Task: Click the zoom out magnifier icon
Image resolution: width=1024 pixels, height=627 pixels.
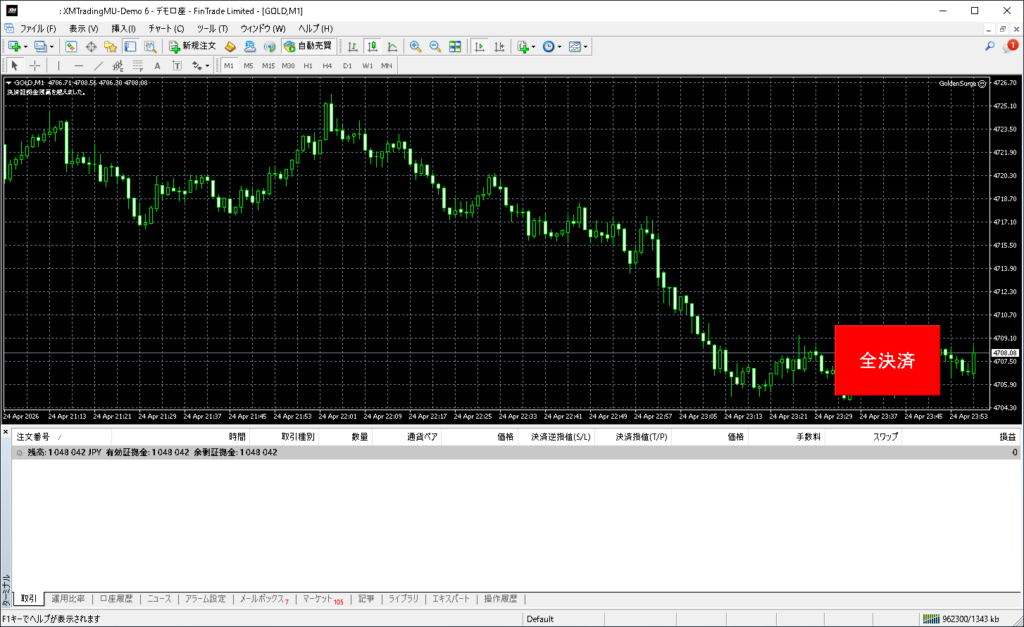Action: pyautogui.click(x=435, y=46)
